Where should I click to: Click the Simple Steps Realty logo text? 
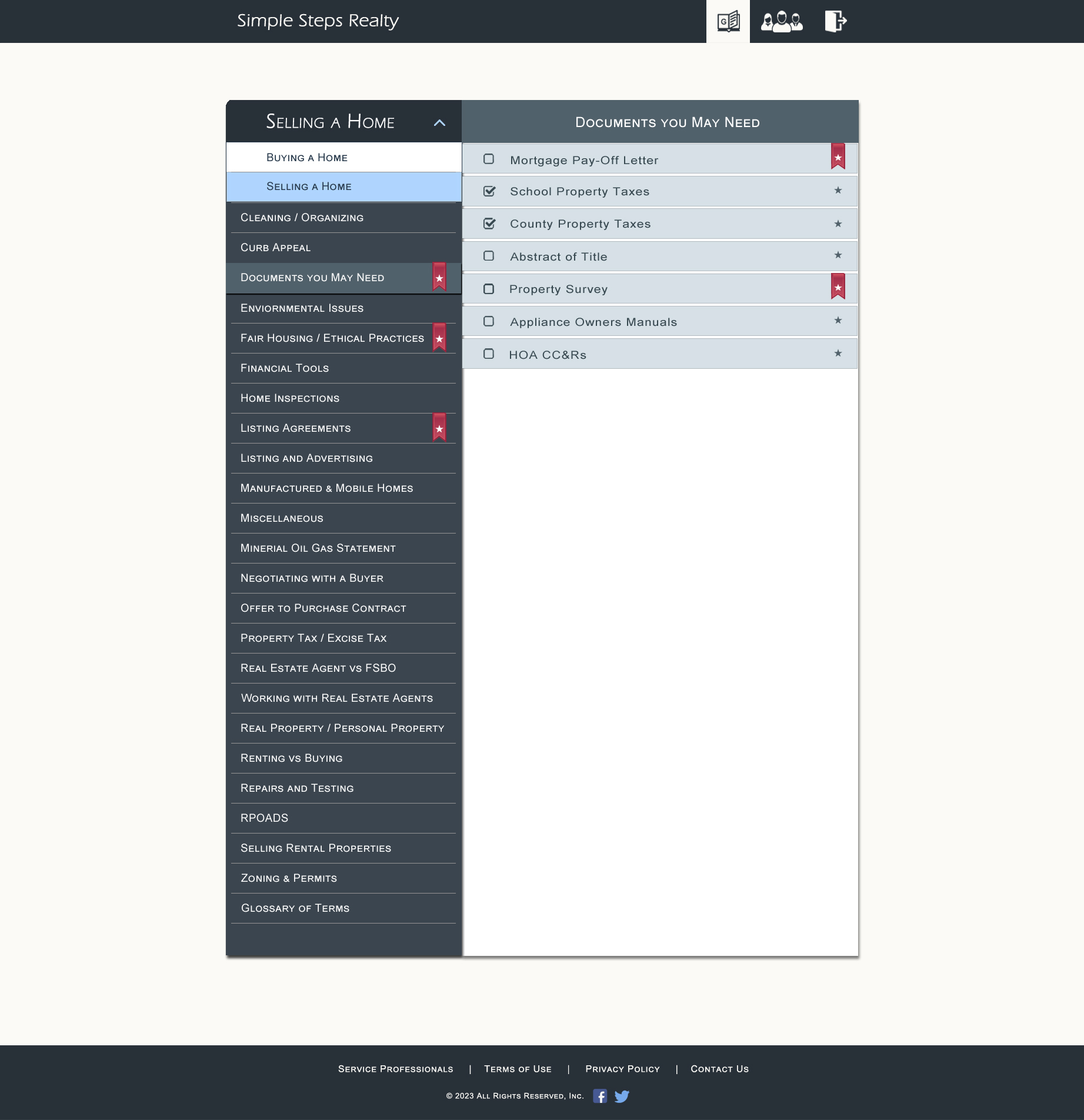tap(318, 21)
